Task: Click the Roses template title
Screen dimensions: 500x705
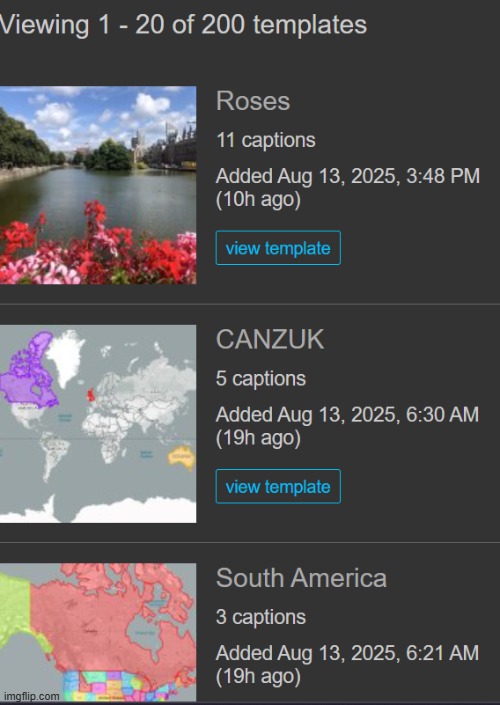Action: 253,101
